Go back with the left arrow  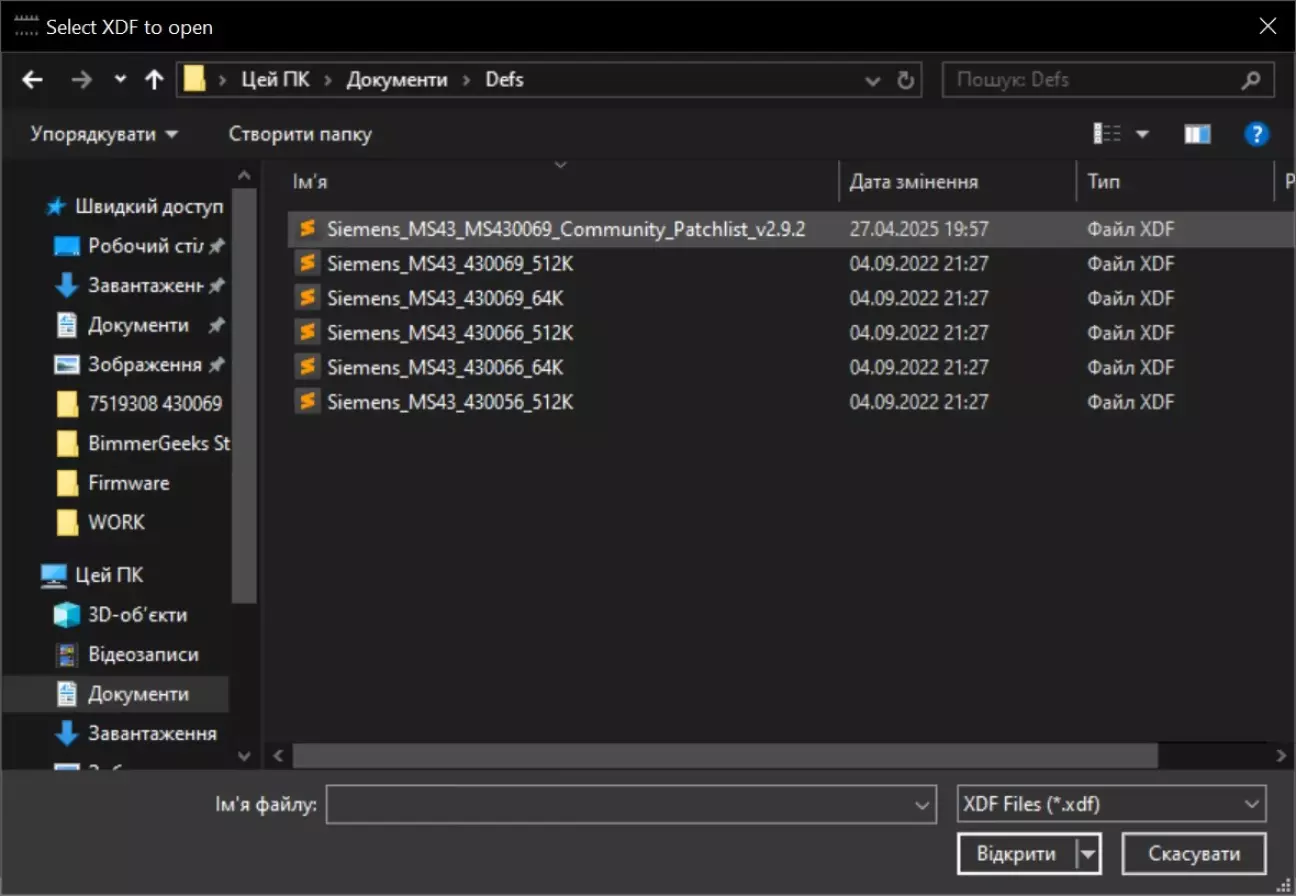[x=32, y=80]
